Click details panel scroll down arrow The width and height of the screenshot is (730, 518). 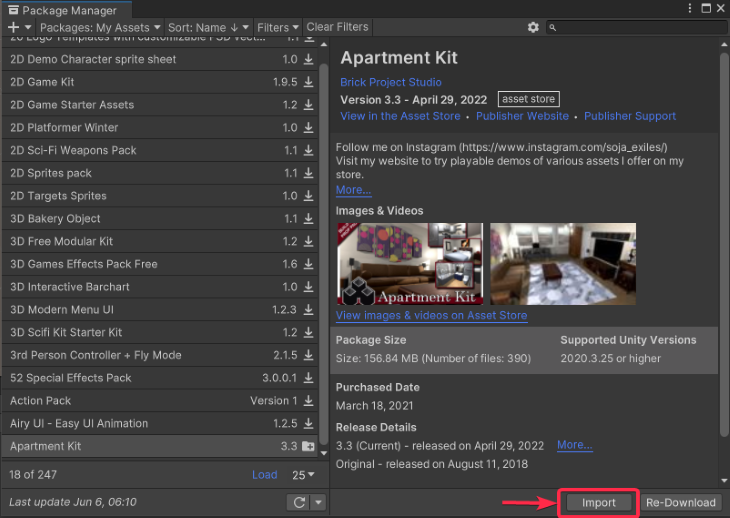coord(724,481)
